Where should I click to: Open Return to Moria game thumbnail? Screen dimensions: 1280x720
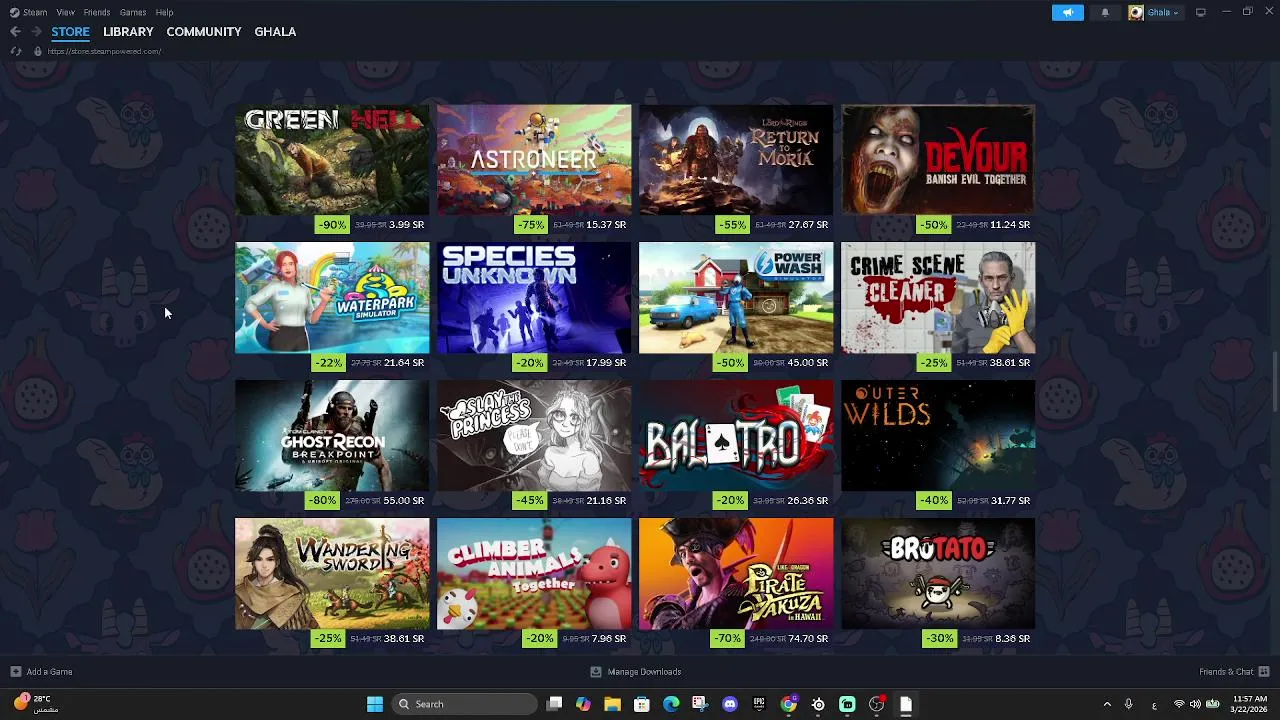click(736, 160)
